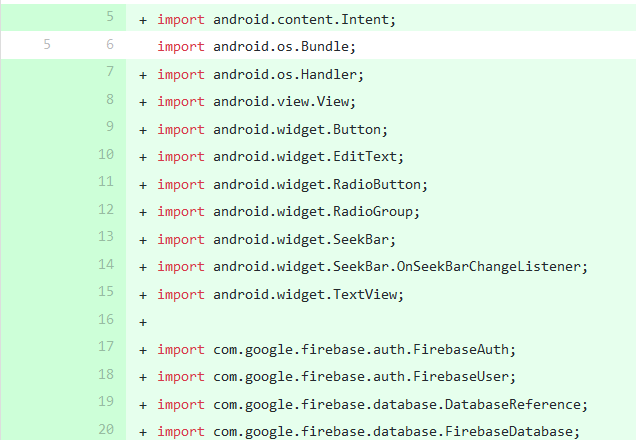The width and height of the screenshot is (636, 440).
Task: Click line number 9
Action: [x=110, y=127]
